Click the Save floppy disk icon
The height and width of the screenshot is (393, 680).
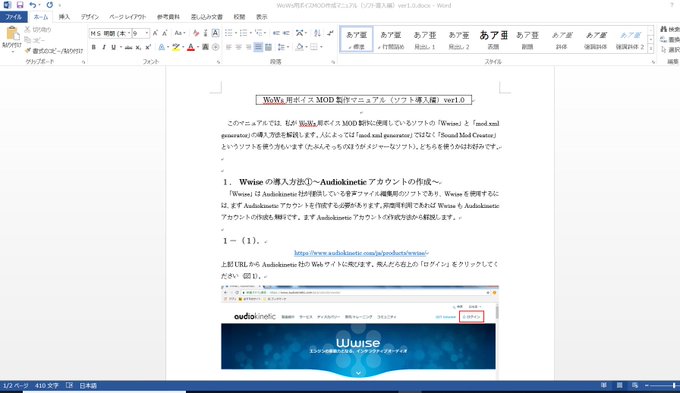click(20, 5)
